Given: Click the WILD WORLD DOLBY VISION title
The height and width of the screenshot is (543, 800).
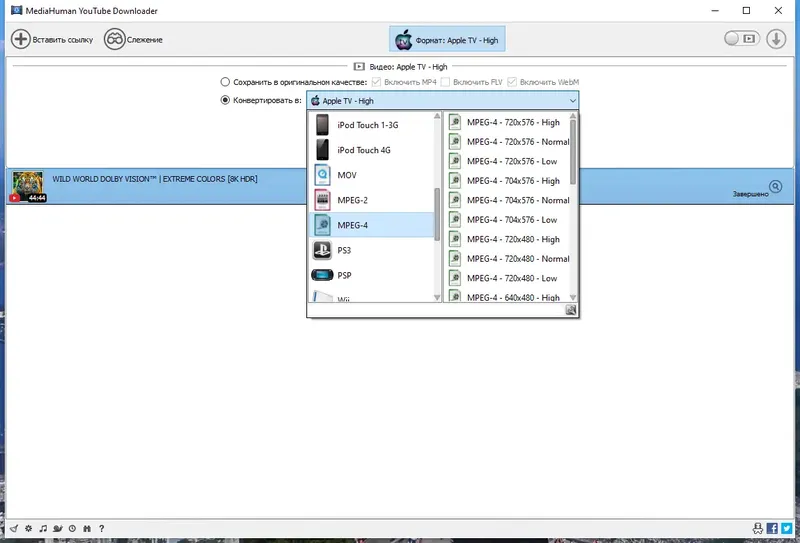Looking at the screenshot, I should coord(155,179).
